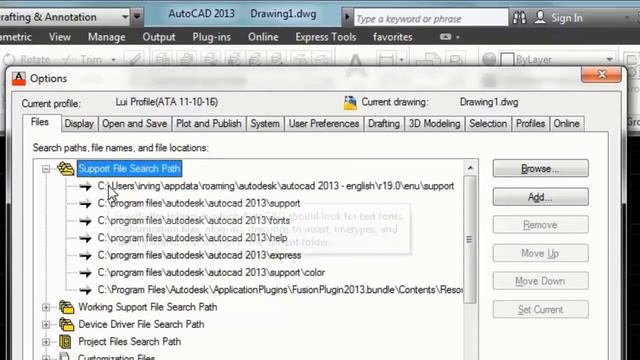Select Device Driver File Search Path item

point(141,324)
